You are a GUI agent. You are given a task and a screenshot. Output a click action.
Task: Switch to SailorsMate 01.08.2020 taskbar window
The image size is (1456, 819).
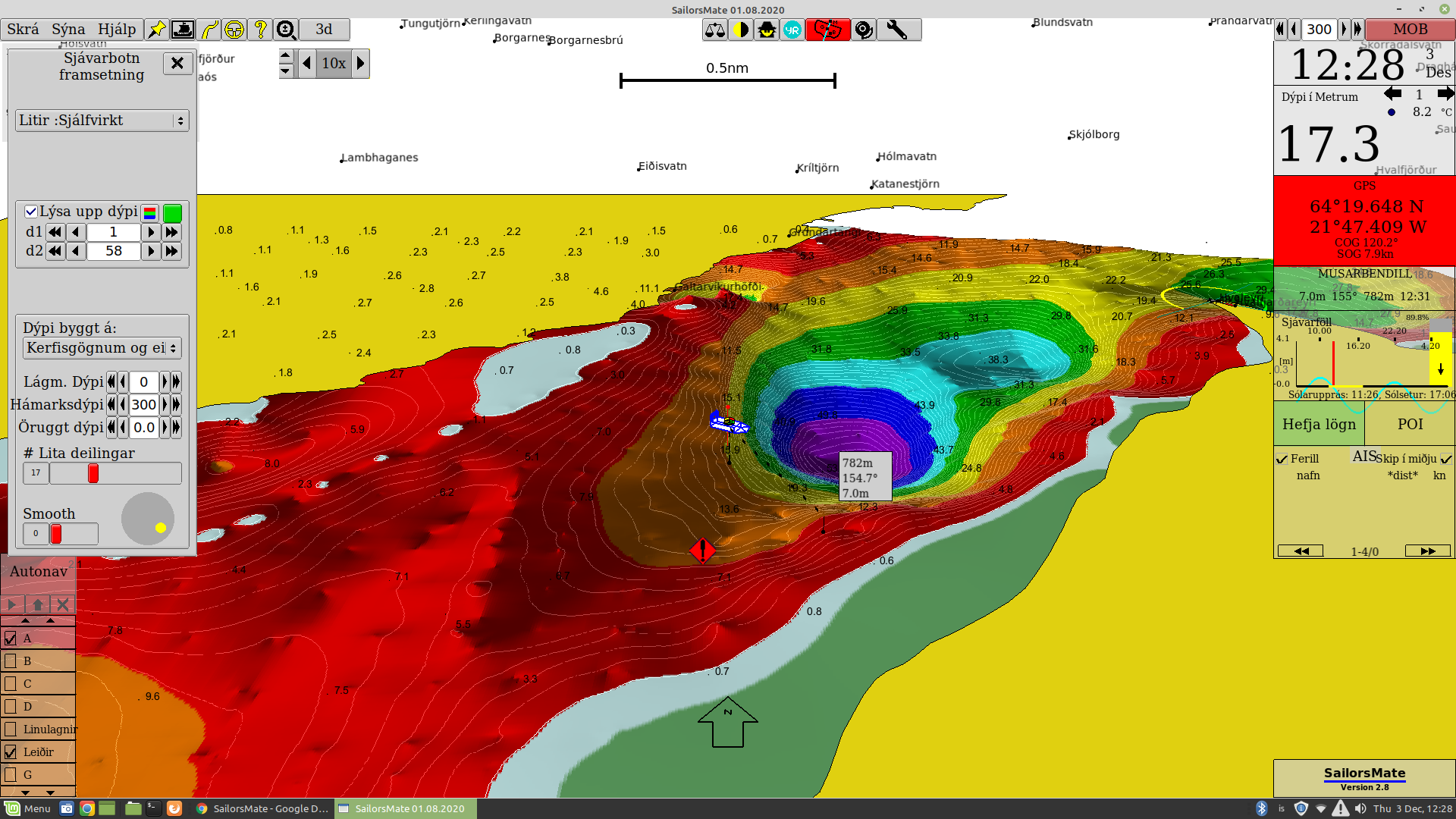[x=404, y=808]
